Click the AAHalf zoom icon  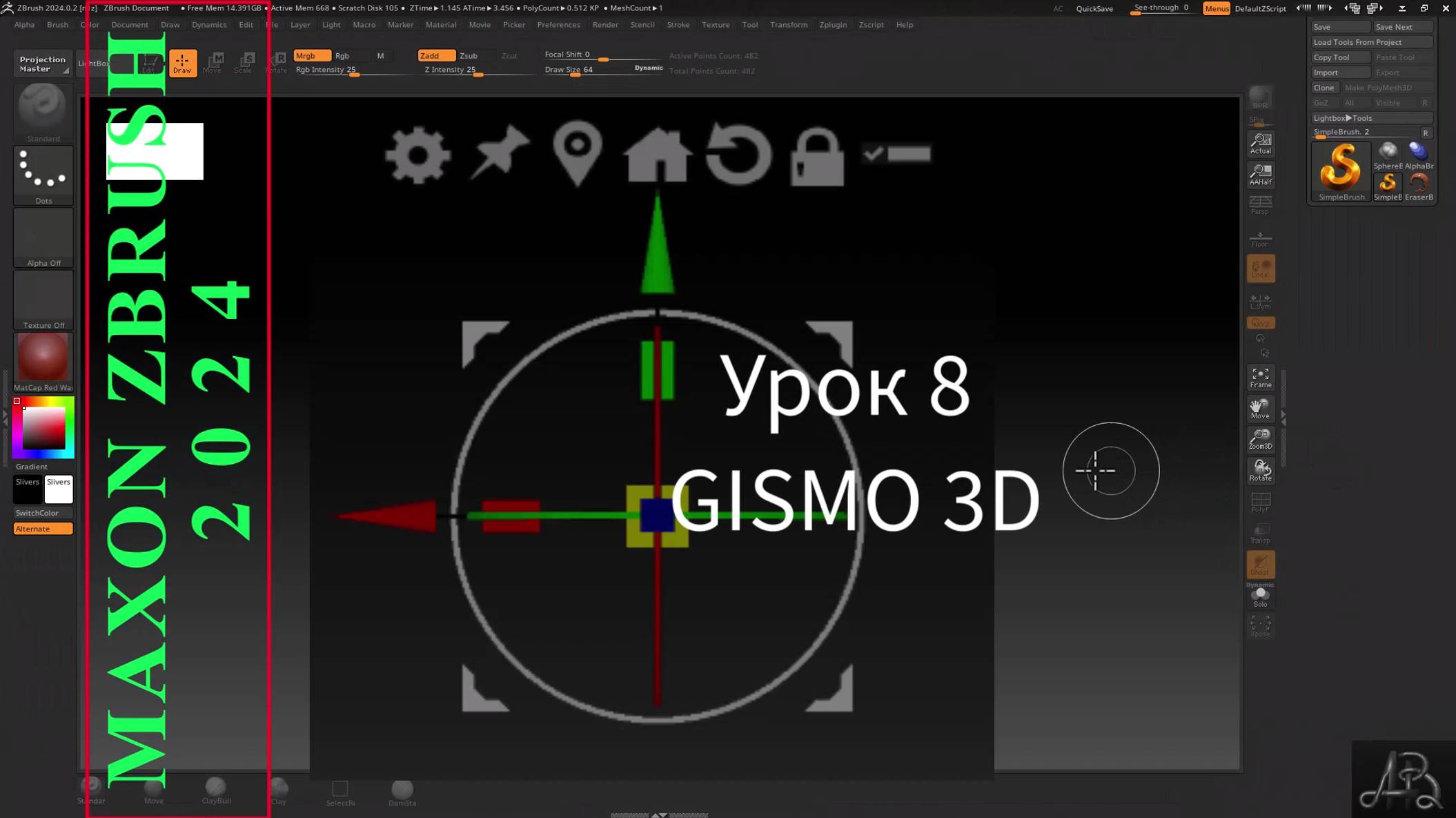pyautogui.click(x=1260, y=175)
